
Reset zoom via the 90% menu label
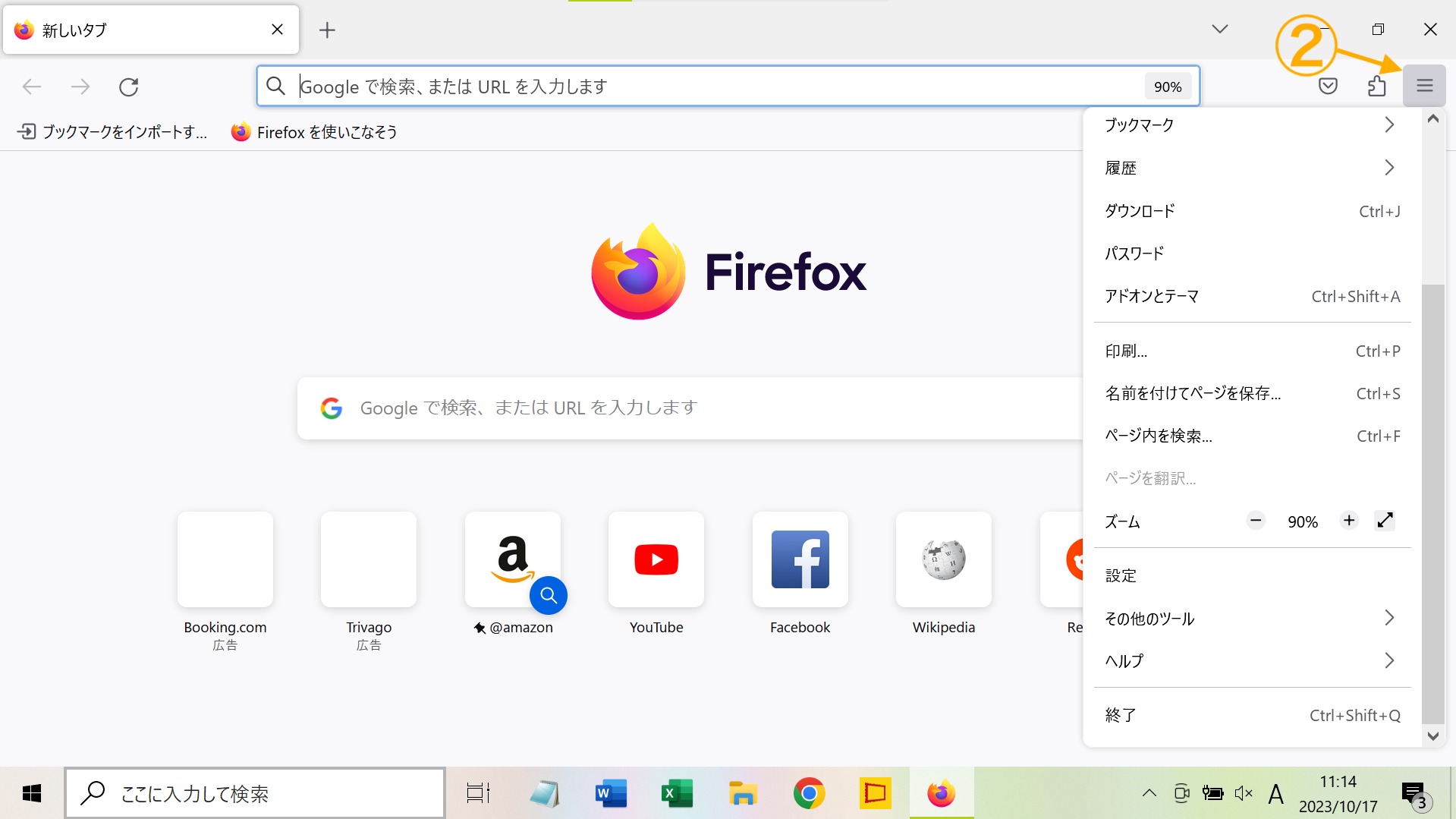[x=1302, y=521]
